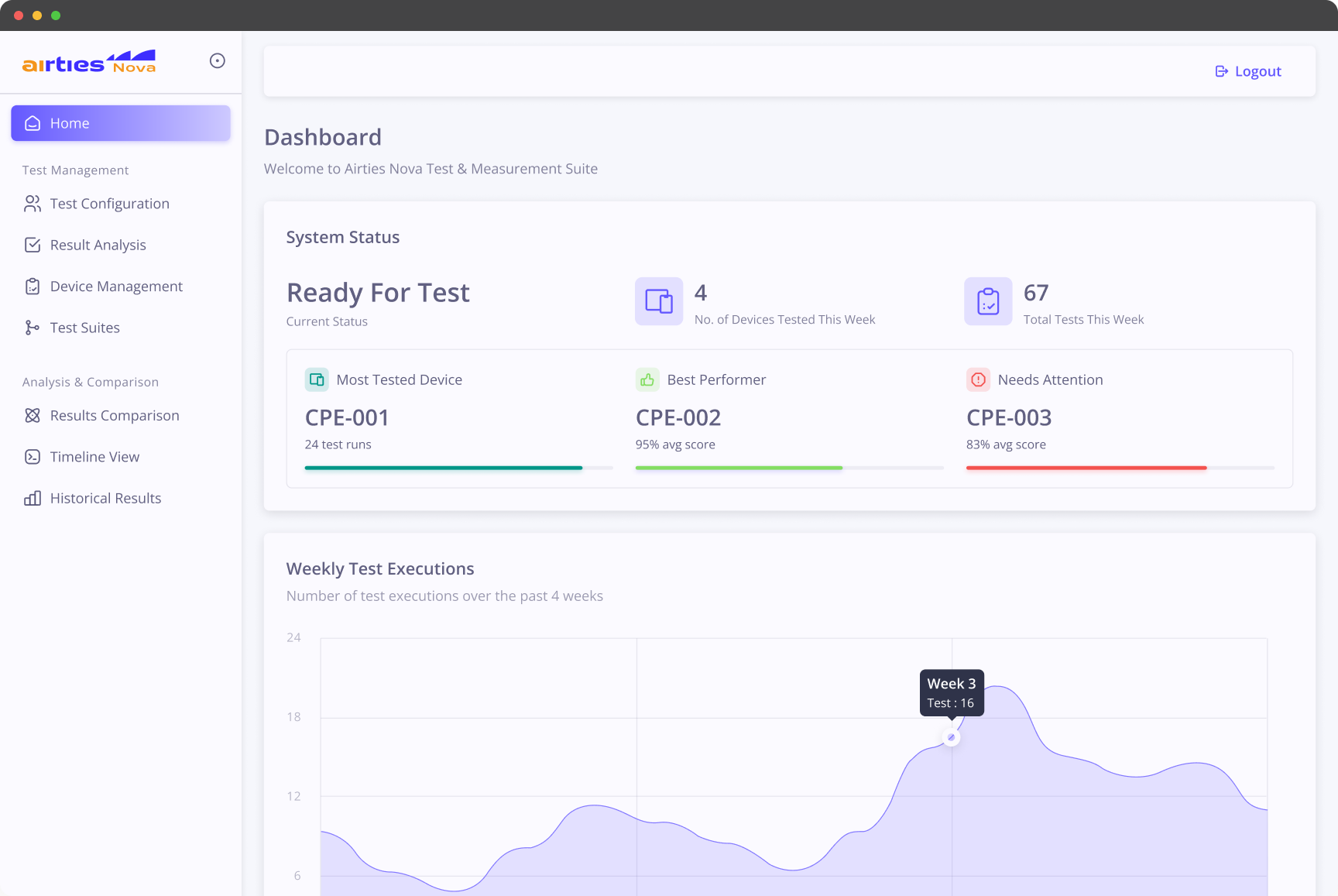
Task: Click the 'Weekly Test Executions' heading
Action: tap(380, 568)
